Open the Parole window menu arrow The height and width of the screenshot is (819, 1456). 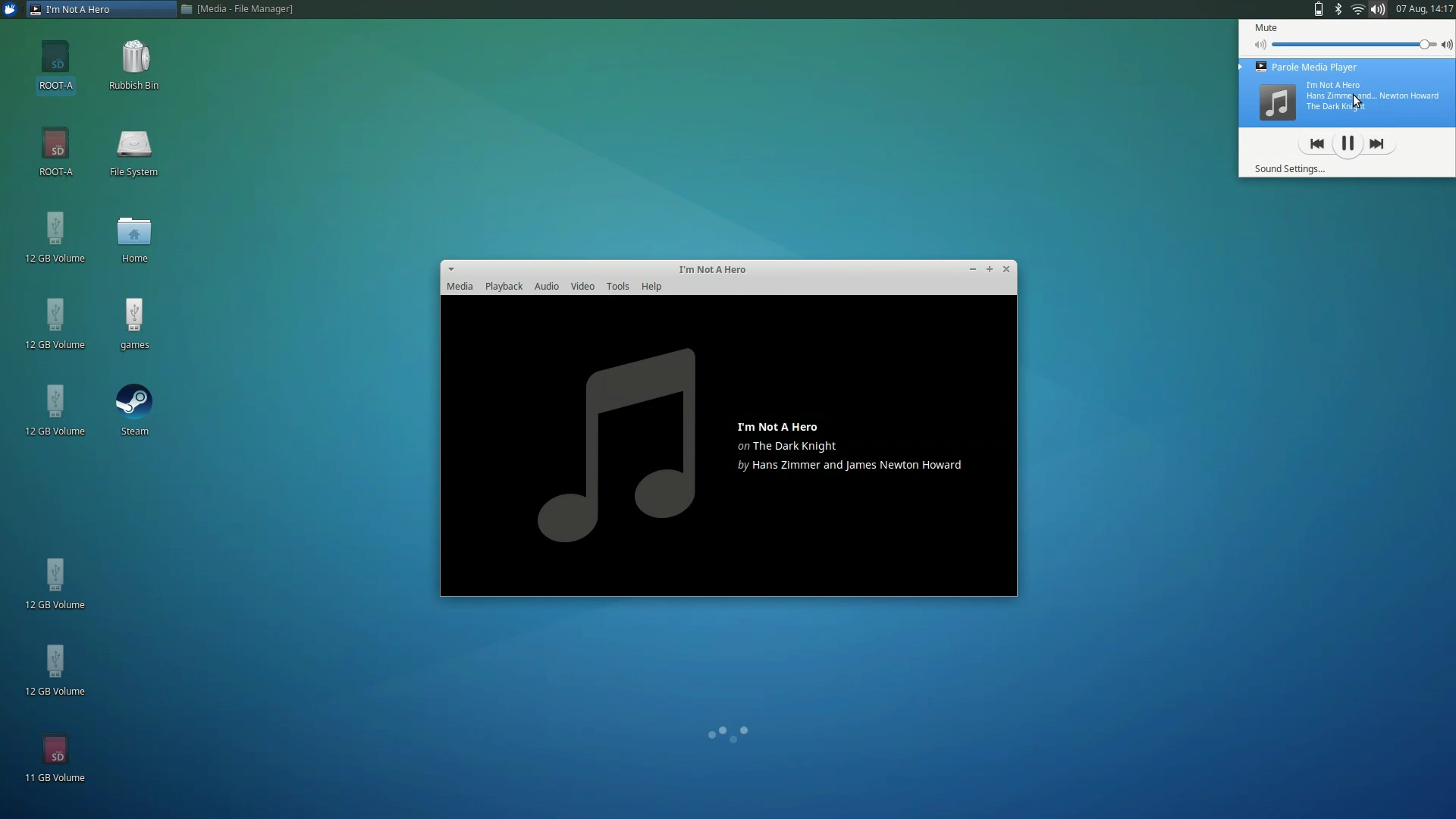click(x=451, y=269)
